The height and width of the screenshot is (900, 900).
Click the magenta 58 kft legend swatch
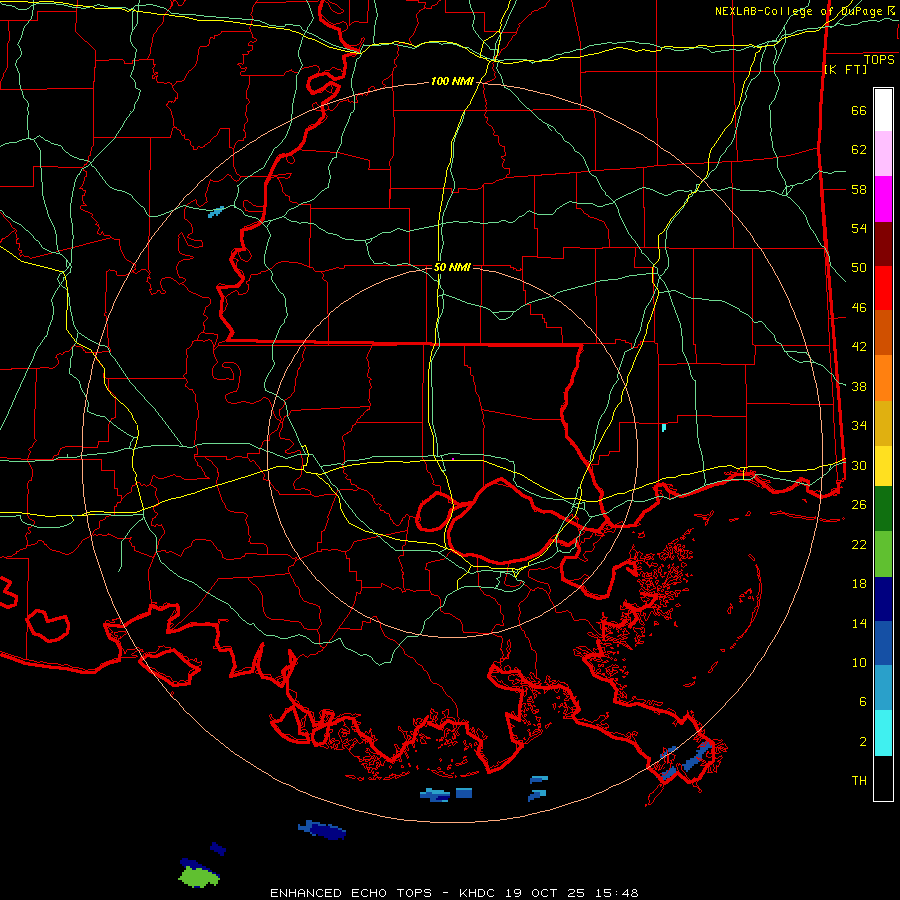tap(883, 199)
